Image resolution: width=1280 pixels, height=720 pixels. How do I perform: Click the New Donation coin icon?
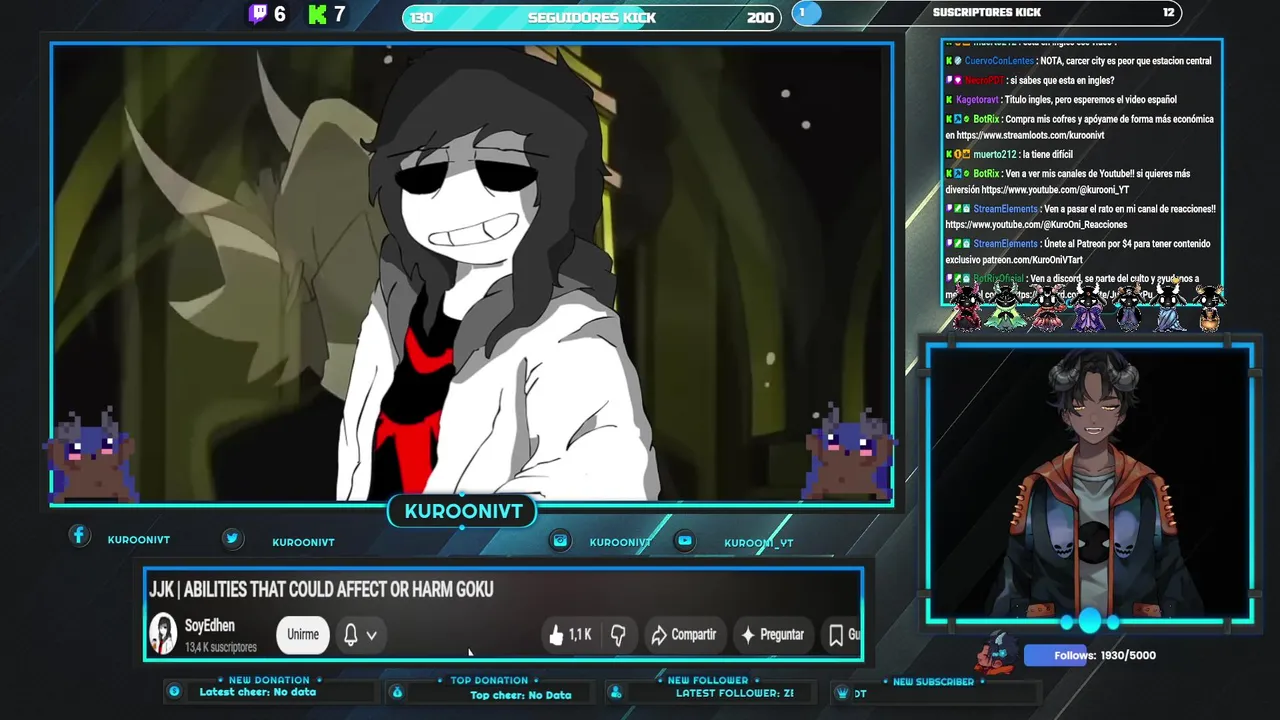point(174,691)
